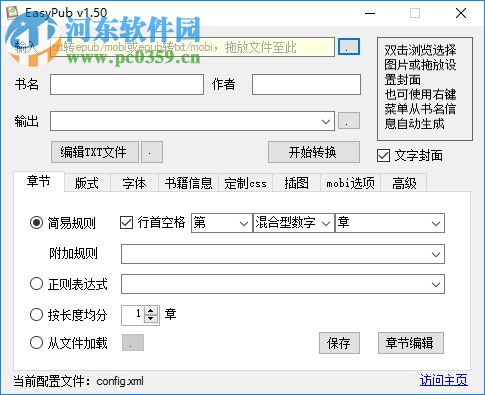
Task: Switch to the 插图 tab
Action: pyautogui.click(x=296, y=183)
